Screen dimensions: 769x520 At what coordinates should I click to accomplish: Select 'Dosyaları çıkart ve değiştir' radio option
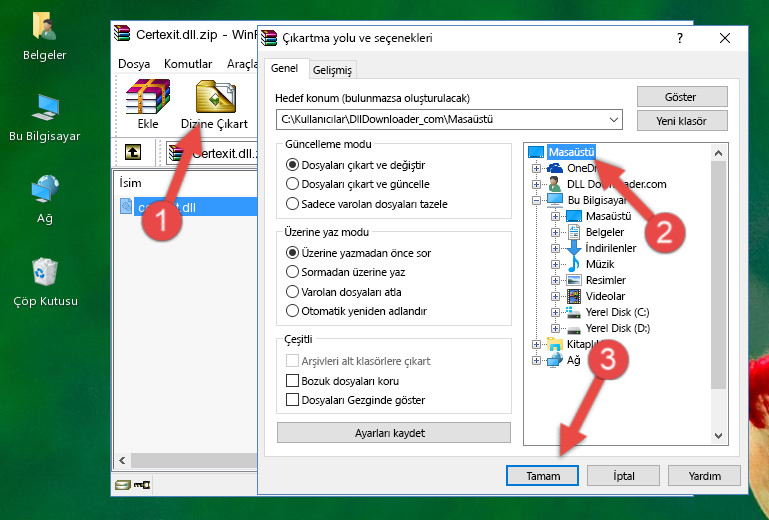[355, 165]
